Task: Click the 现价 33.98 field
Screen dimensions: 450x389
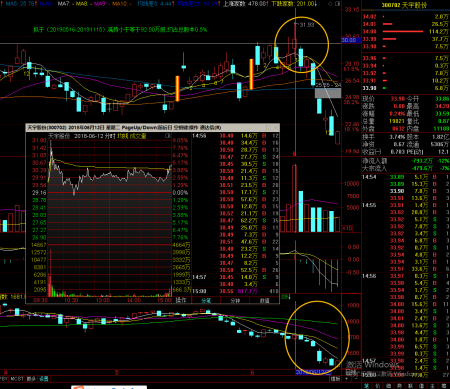Action: pyautogui.click(x=384, y=99)
